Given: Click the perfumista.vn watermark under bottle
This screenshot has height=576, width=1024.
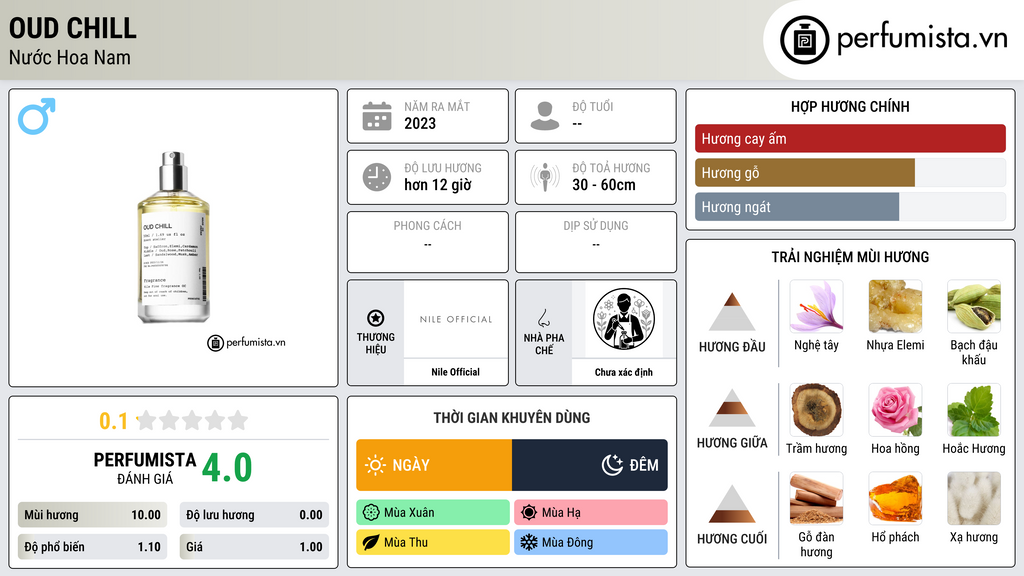Looking at the screenshot, I should point(246,342).
